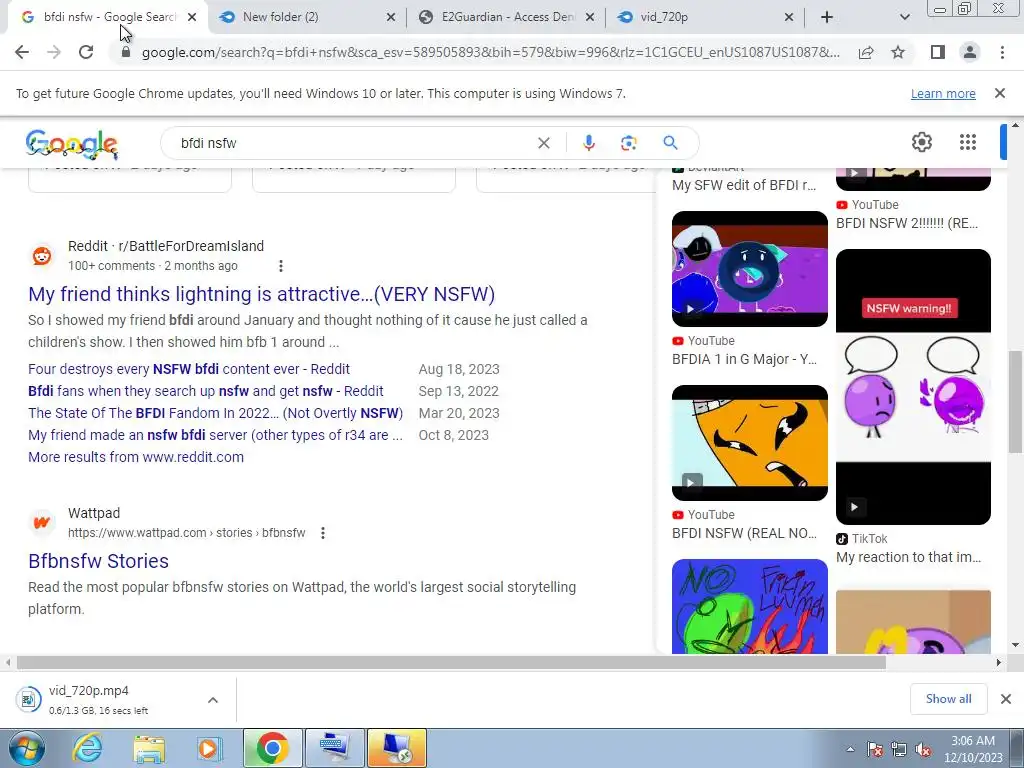Click the search query input field
Image resolution: width=1024 pixels, height=768 pixels.
tap(353, 143)
